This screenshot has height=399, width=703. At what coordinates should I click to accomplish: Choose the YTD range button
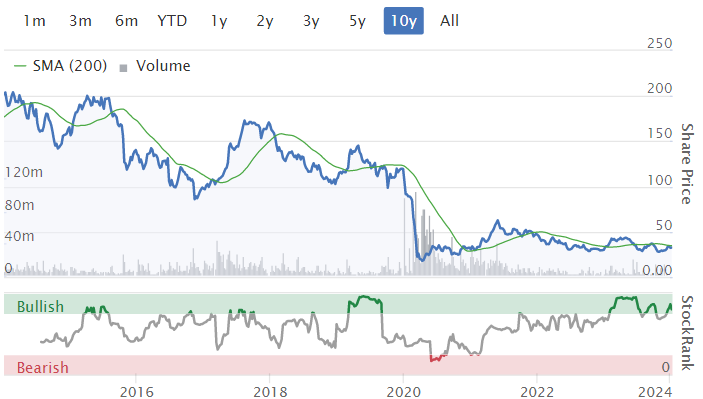coord(172,21)
